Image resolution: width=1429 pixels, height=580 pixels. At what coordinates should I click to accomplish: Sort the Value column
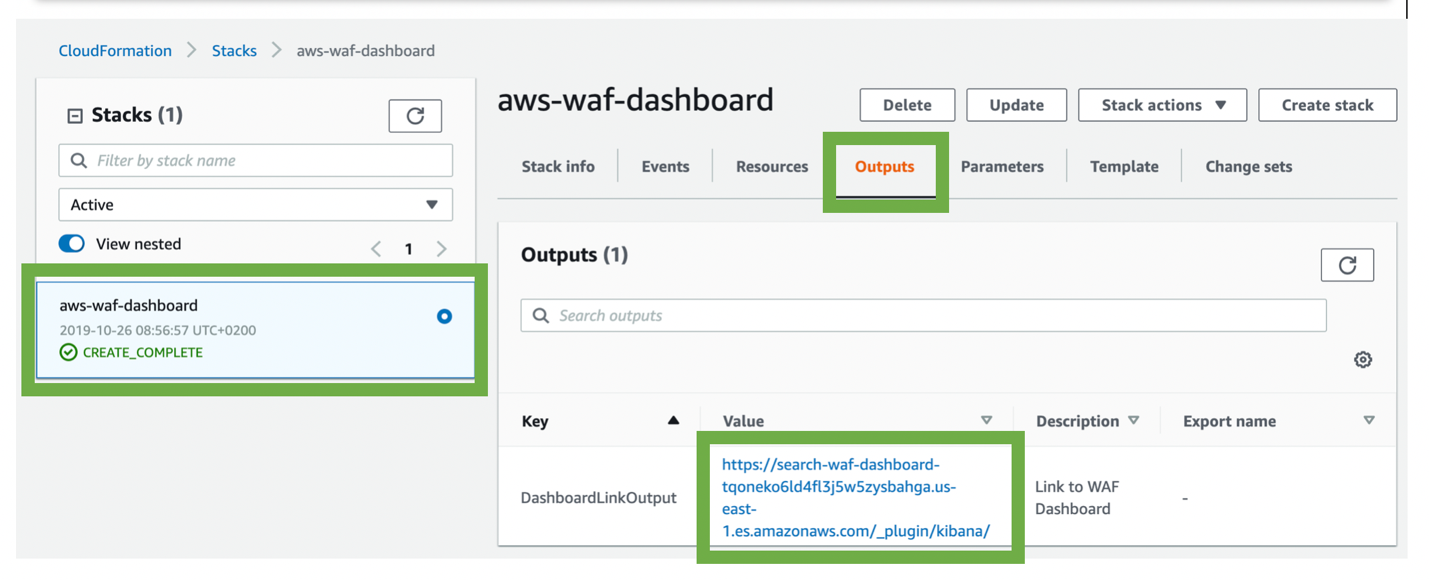pos(986,421)
